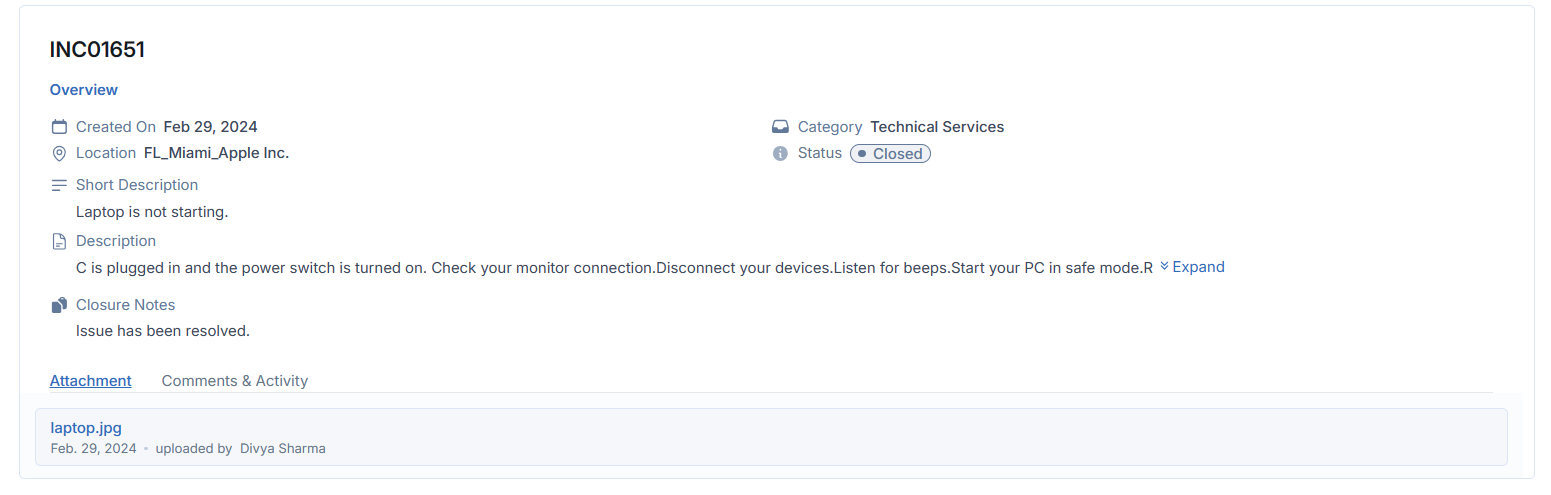This screenshot has height=495, width=1551.
Task: Click the FL_Miami_Apple Inc. location value
Action: (x=216, y=153)
